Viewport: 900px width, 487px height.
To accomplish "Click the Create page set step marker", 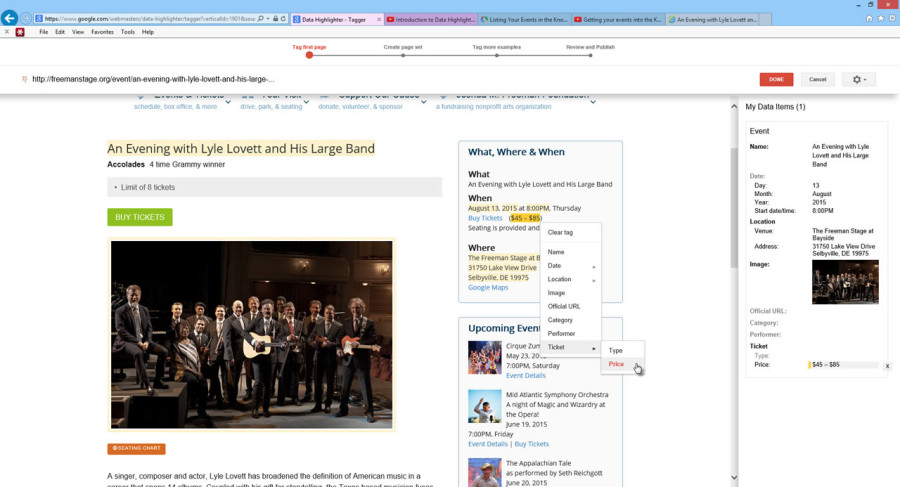I will 403,55.
